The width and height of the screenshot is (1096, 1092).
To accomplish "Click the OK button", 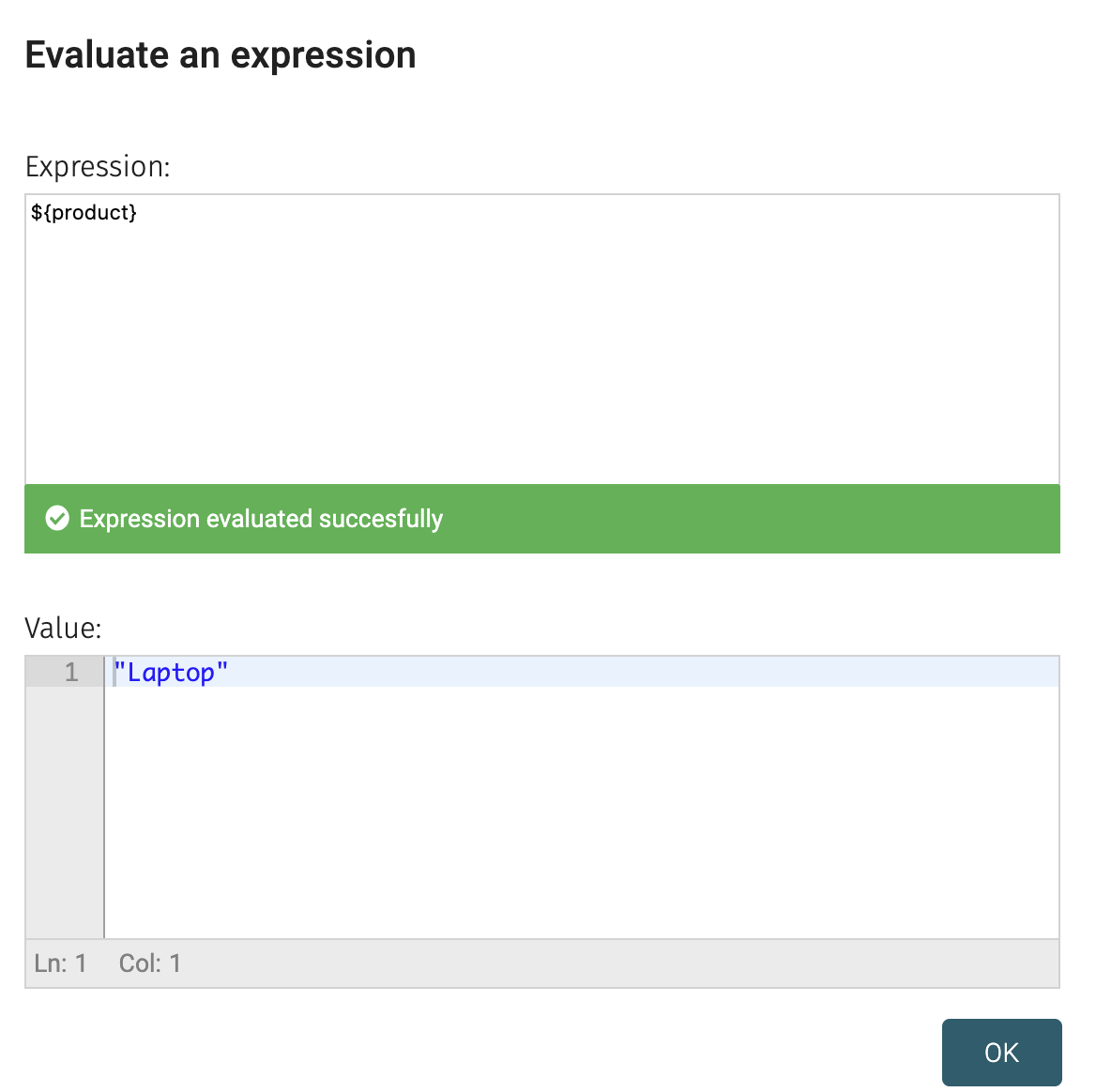I will click(x=1000, y=1052).
